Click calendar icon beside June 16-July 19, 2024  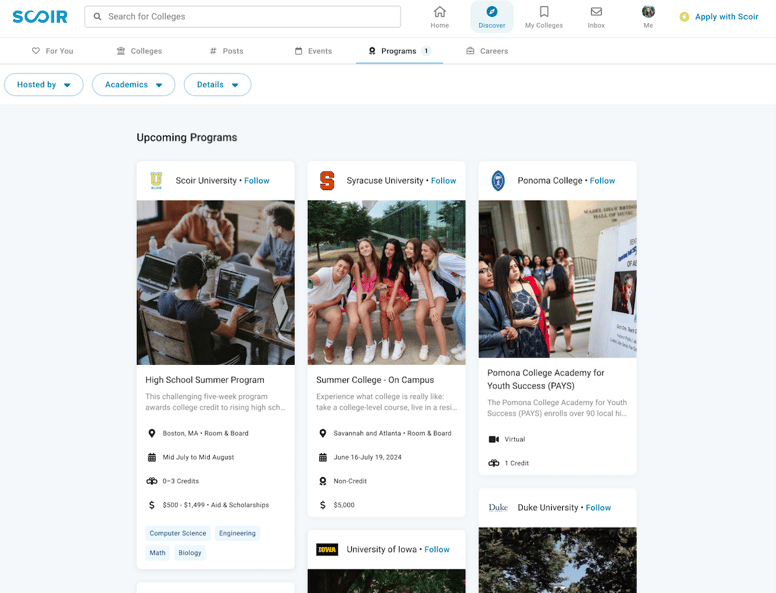(x=323, y=457)
